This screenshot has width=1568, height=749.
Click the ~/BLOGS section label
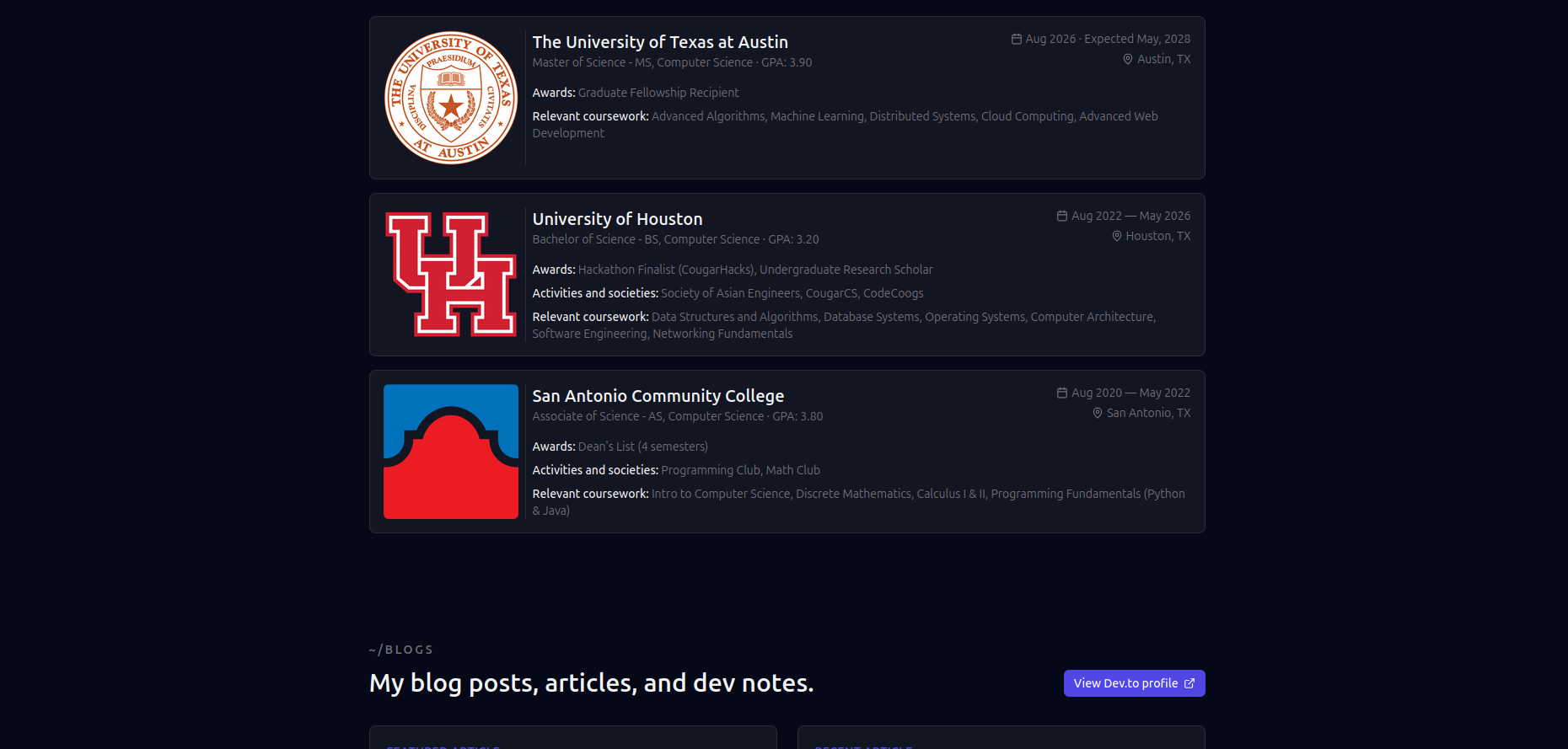click(401, 650)
